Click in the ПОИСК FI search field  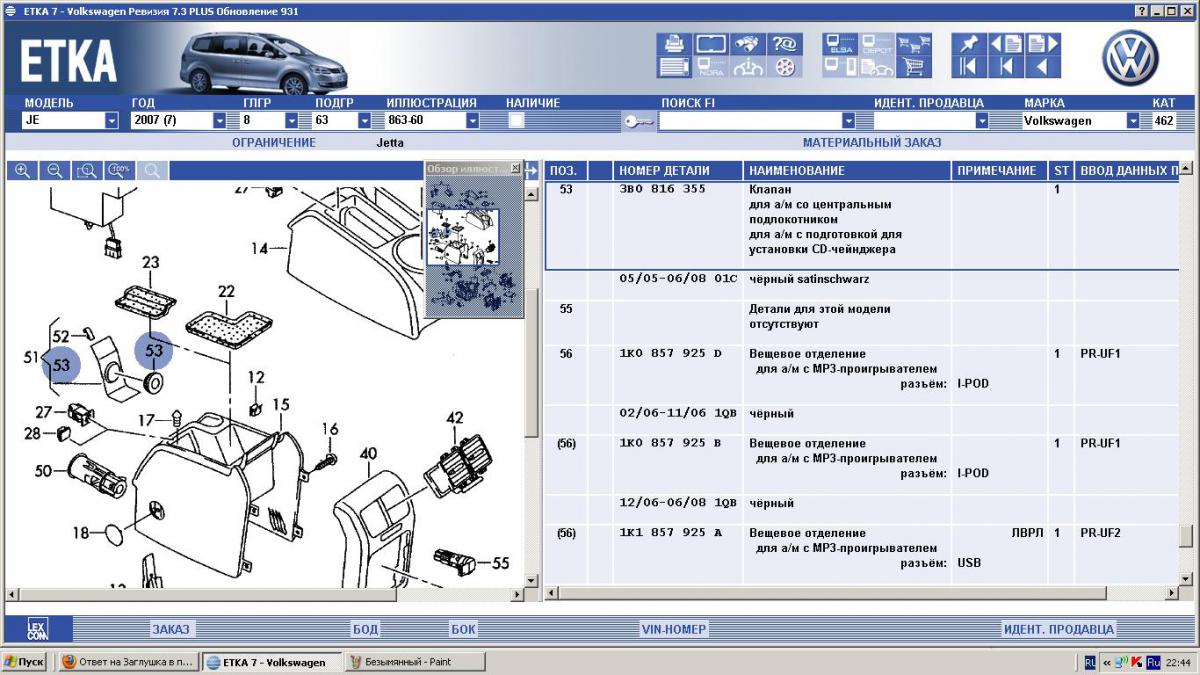pos(750,120)
